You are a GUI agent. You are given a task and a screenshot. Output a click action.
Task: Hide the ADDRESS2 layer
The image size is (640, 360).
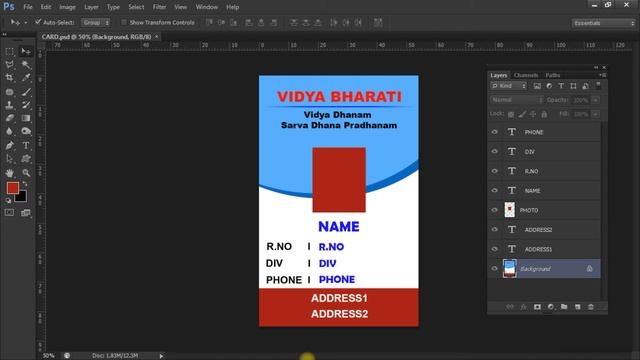(495, 229)
